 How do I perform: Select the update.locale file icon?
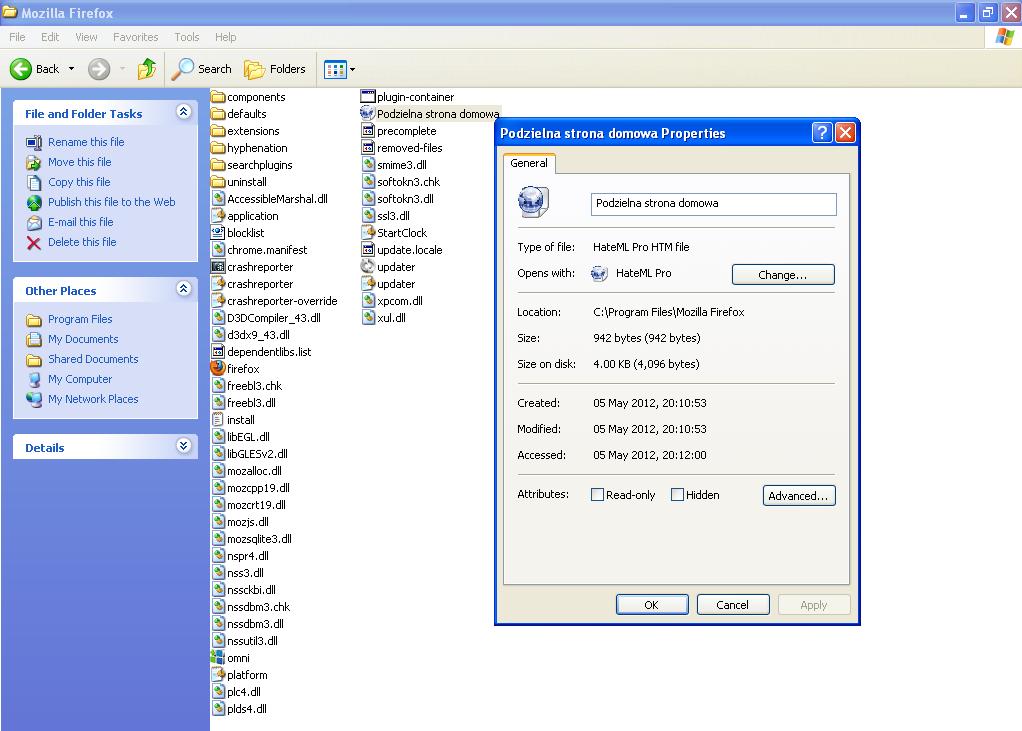(368, 249)
